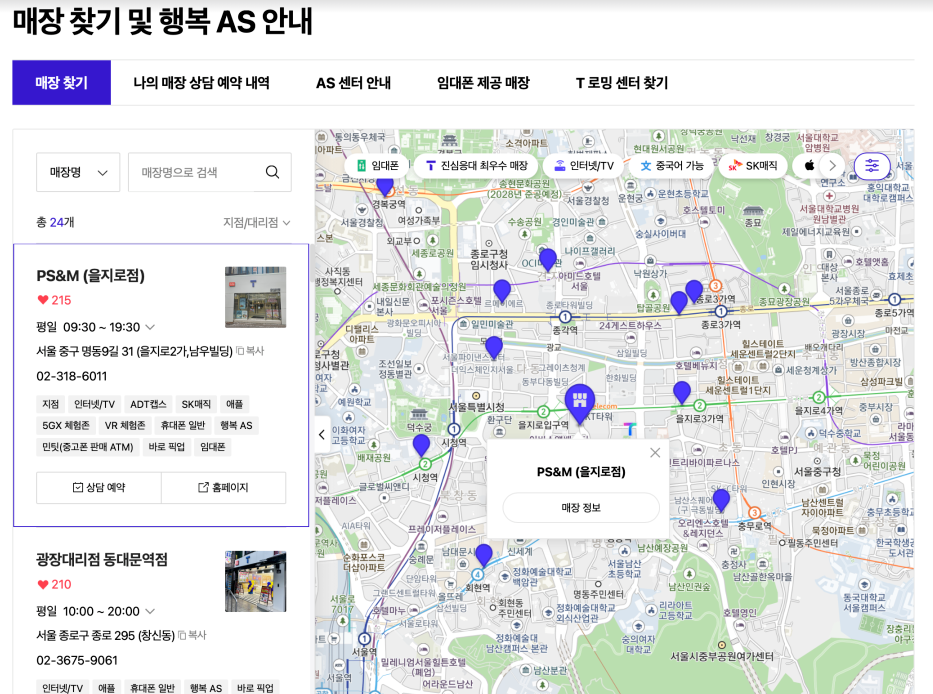
Task: Close the PS&M map popup
Action: point(655,453)
